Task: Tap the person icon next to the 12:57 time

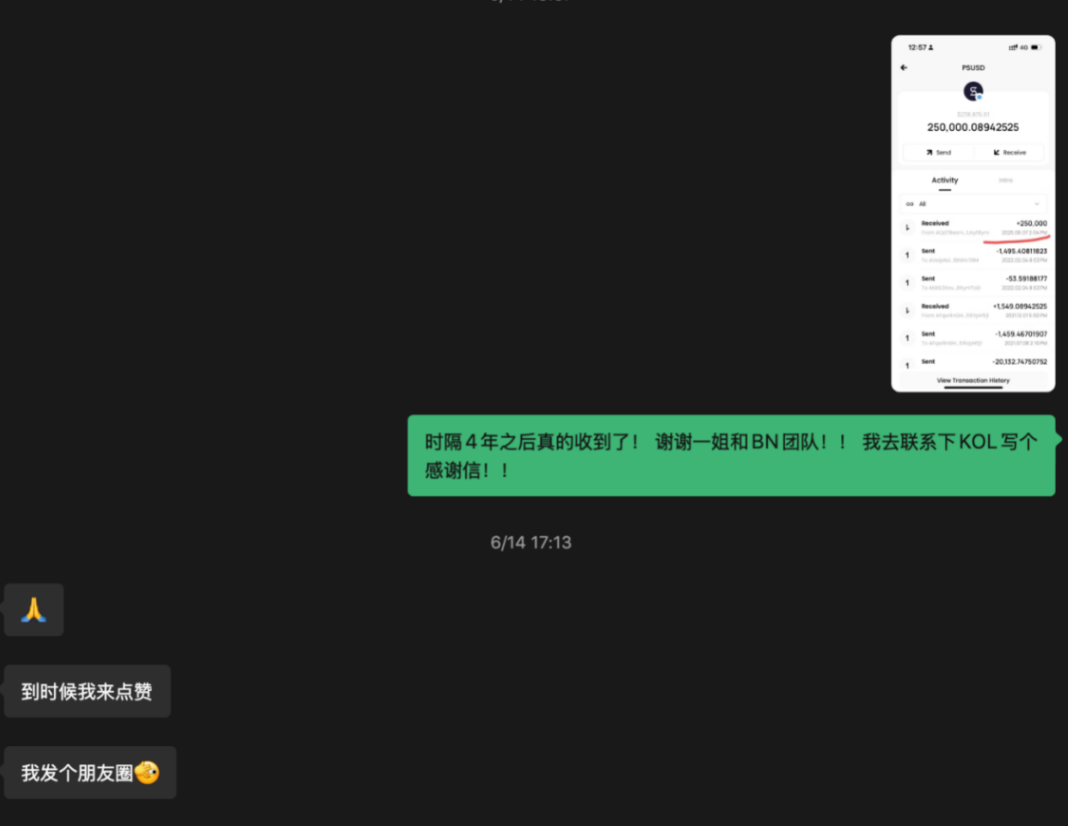Action: point(930,47)
